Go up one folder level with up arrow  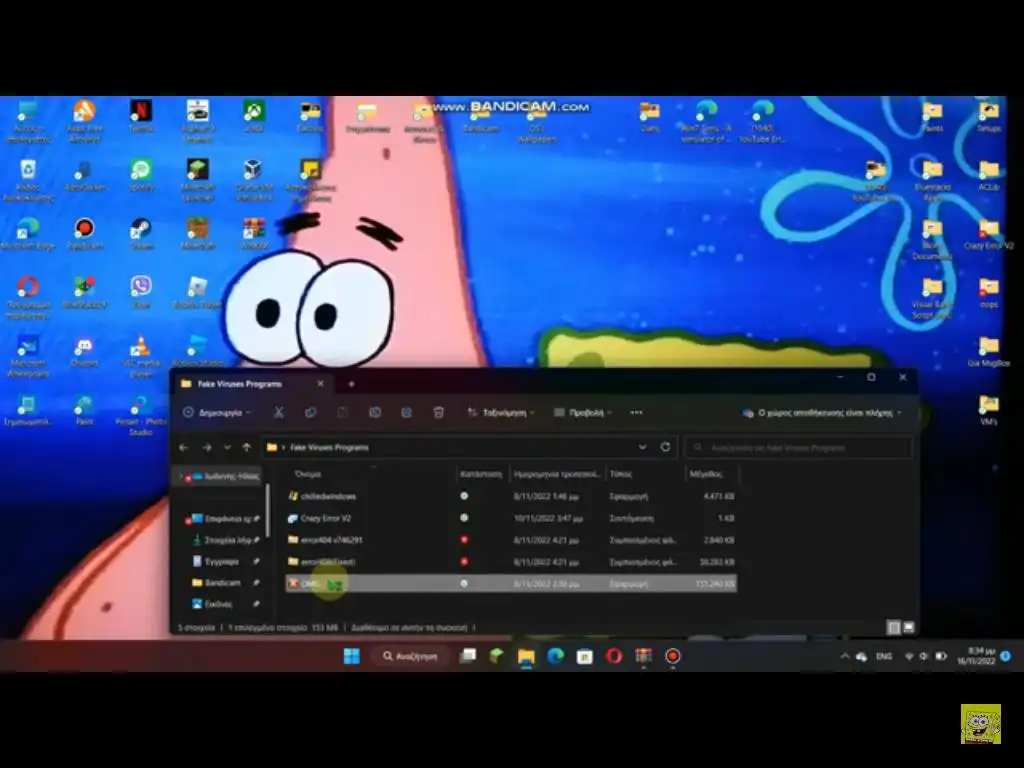[247, 447]
